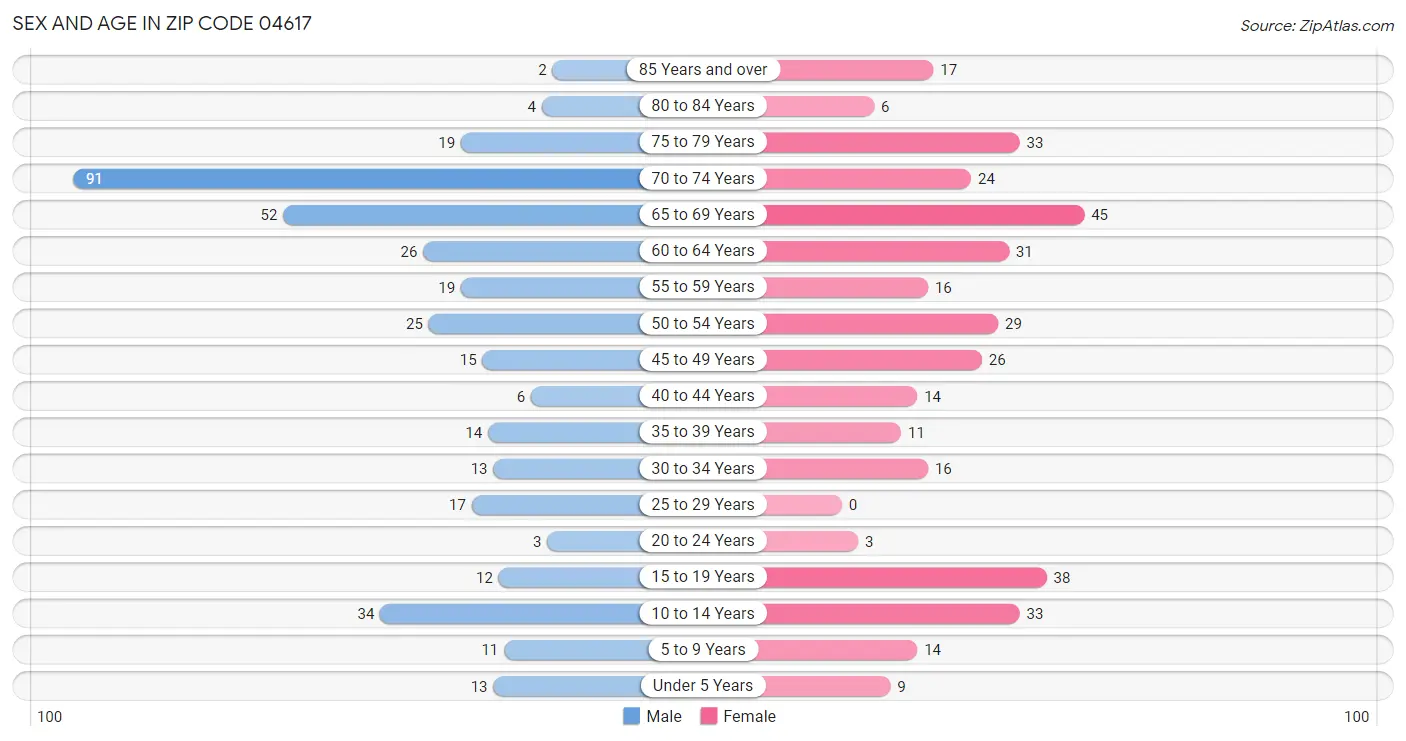
Task: Click the 5 to 9 Years label
Action: [703, 650]
